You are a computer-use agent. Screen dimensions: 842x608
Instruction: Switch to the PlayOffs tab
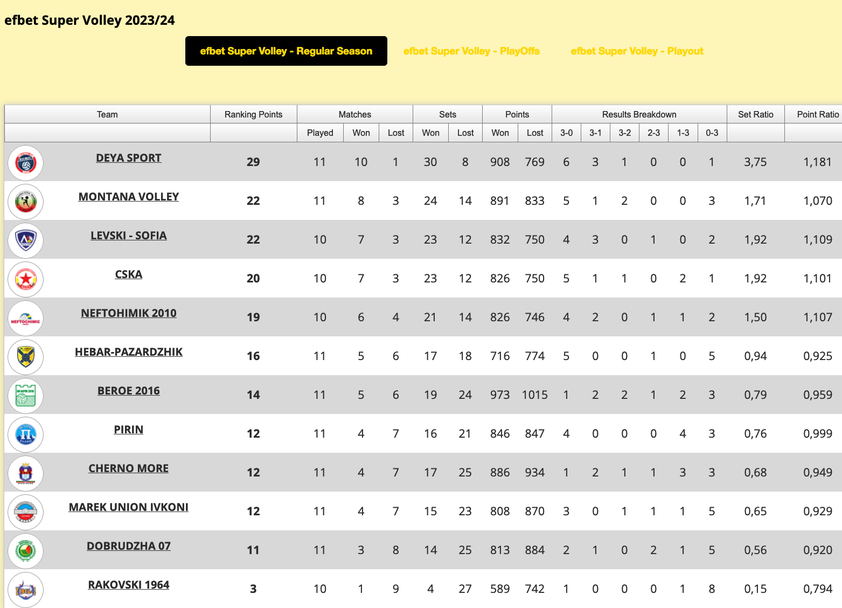point(471,51)
